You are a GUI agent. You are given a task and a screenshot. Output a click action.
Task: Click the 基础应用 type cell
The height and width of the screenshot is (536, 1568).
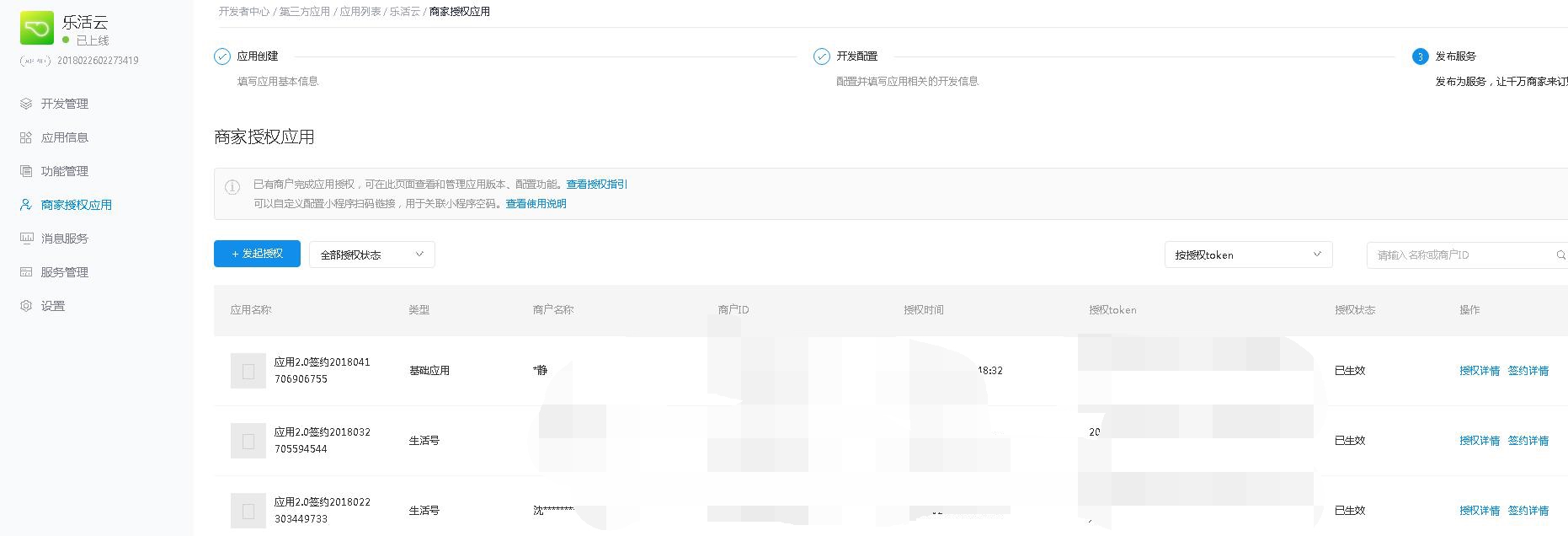pos(429,371)
